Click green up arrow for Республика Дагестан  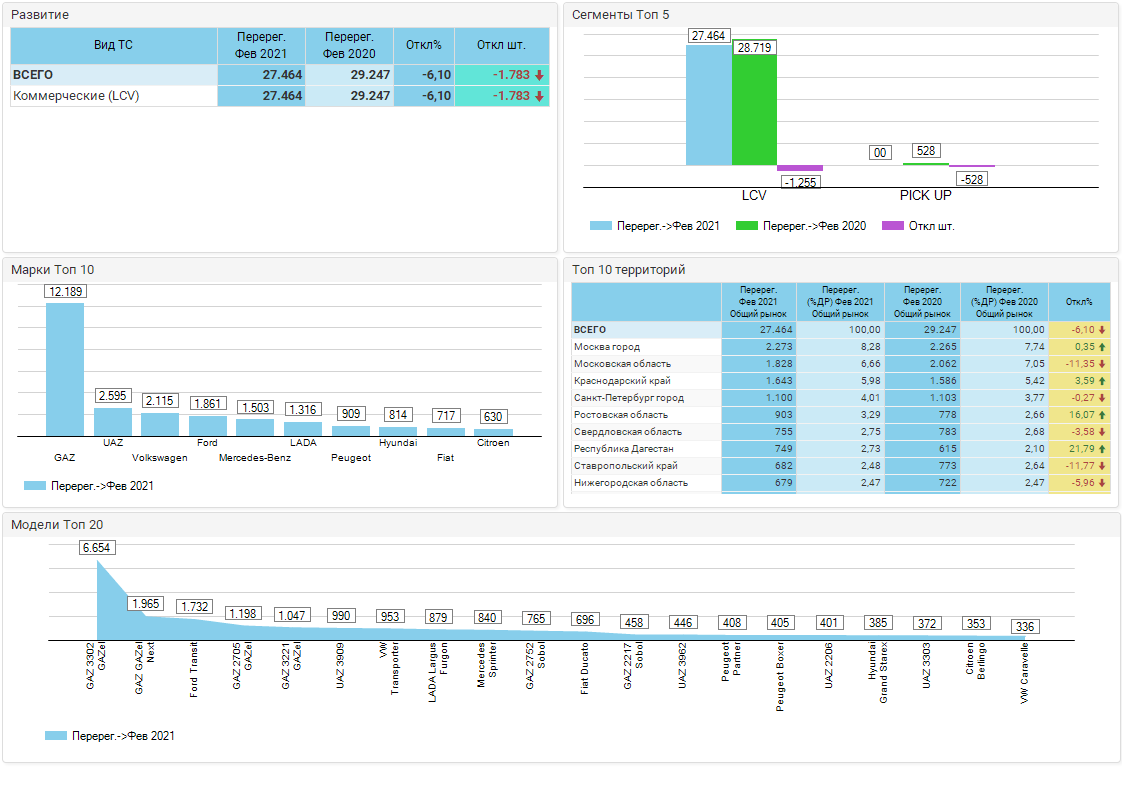(x=1101, y=449)
